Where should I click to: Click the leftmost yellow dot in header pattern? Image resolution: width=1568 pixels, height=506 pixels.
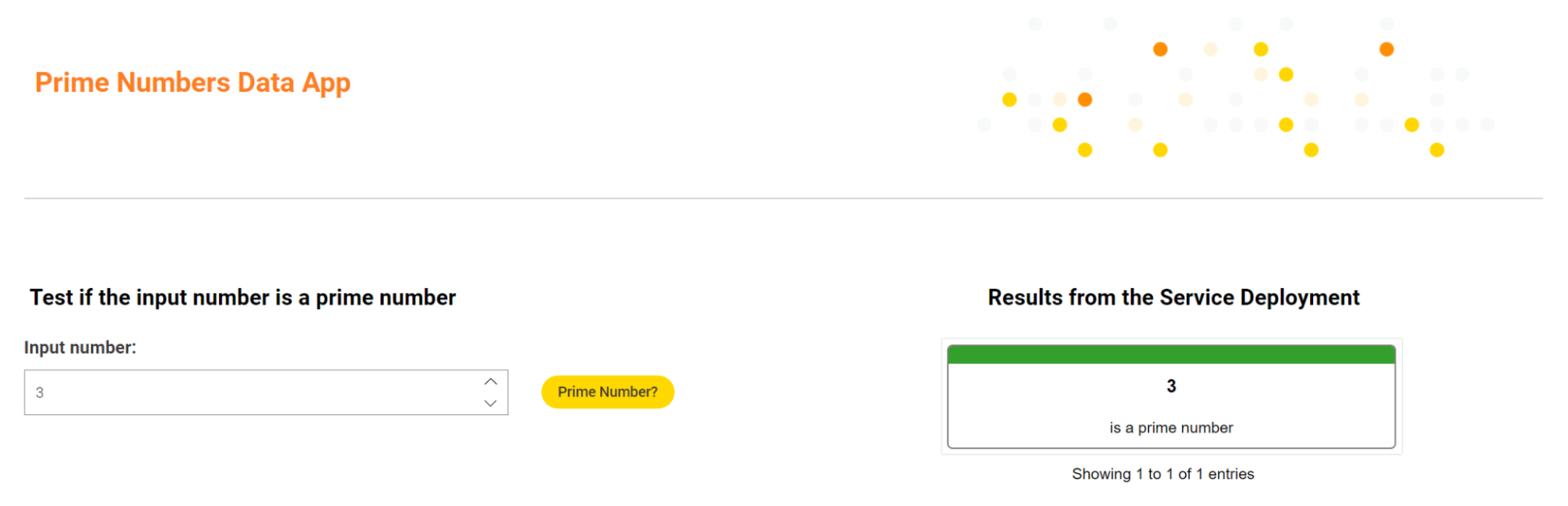point(1010,100)
